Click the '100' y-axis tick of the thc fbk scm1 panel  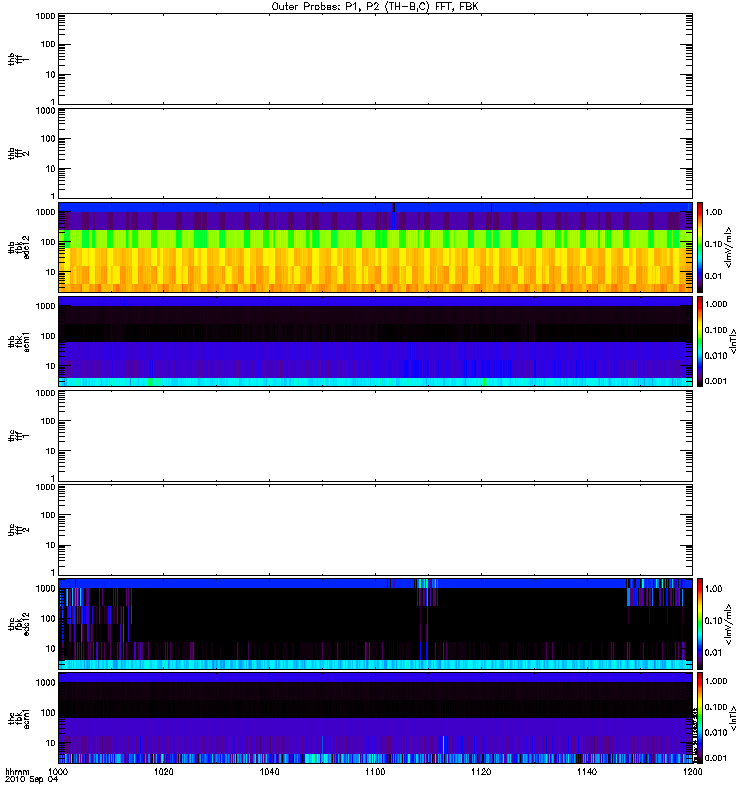coord(48,712)
